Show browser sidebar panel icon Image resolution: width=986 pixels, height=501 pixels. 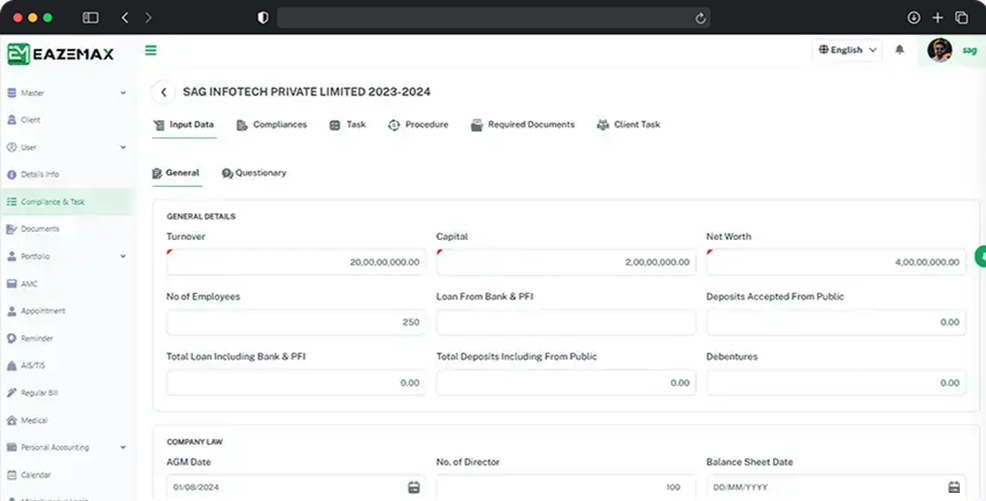pos(91,18)
